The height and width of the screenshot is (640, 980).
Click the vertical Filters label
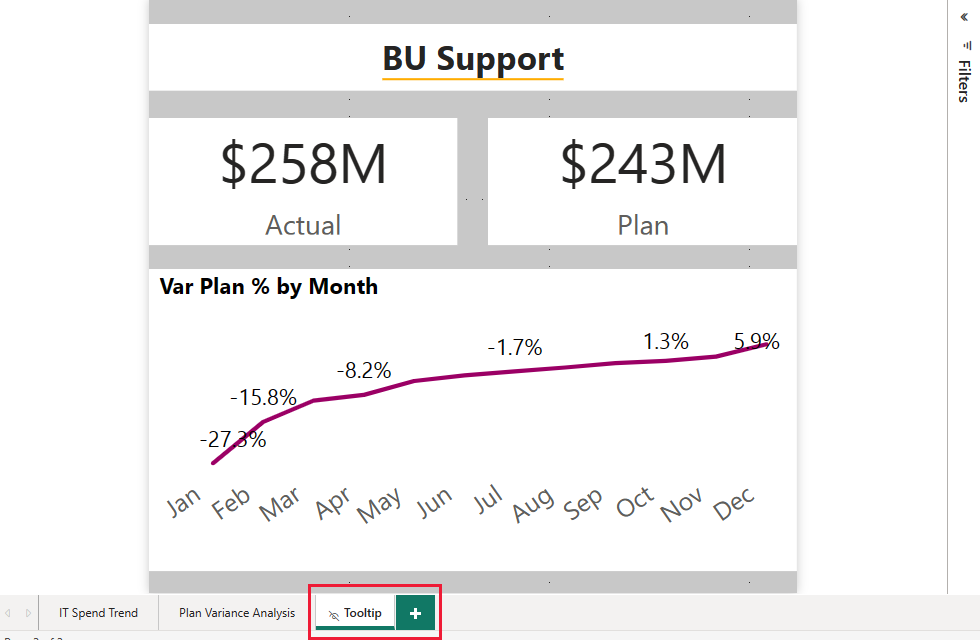(x=964, y=84)
